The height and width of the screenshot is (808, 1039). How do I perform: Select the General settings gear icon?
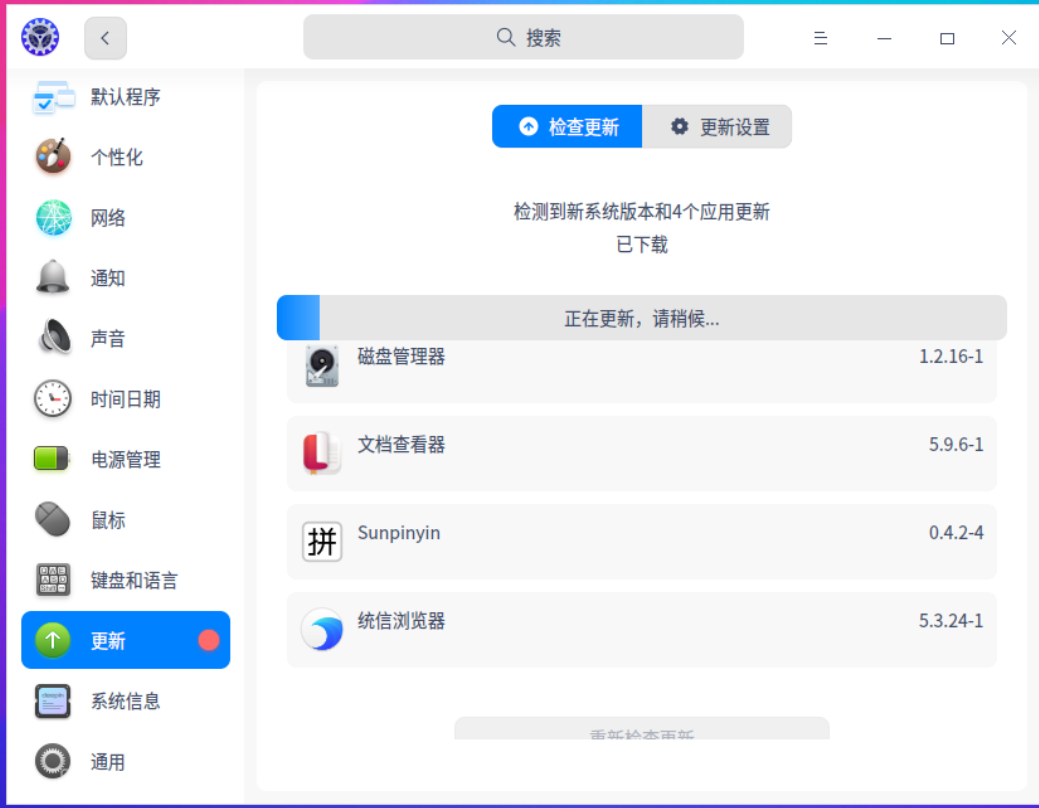point(53,762)
